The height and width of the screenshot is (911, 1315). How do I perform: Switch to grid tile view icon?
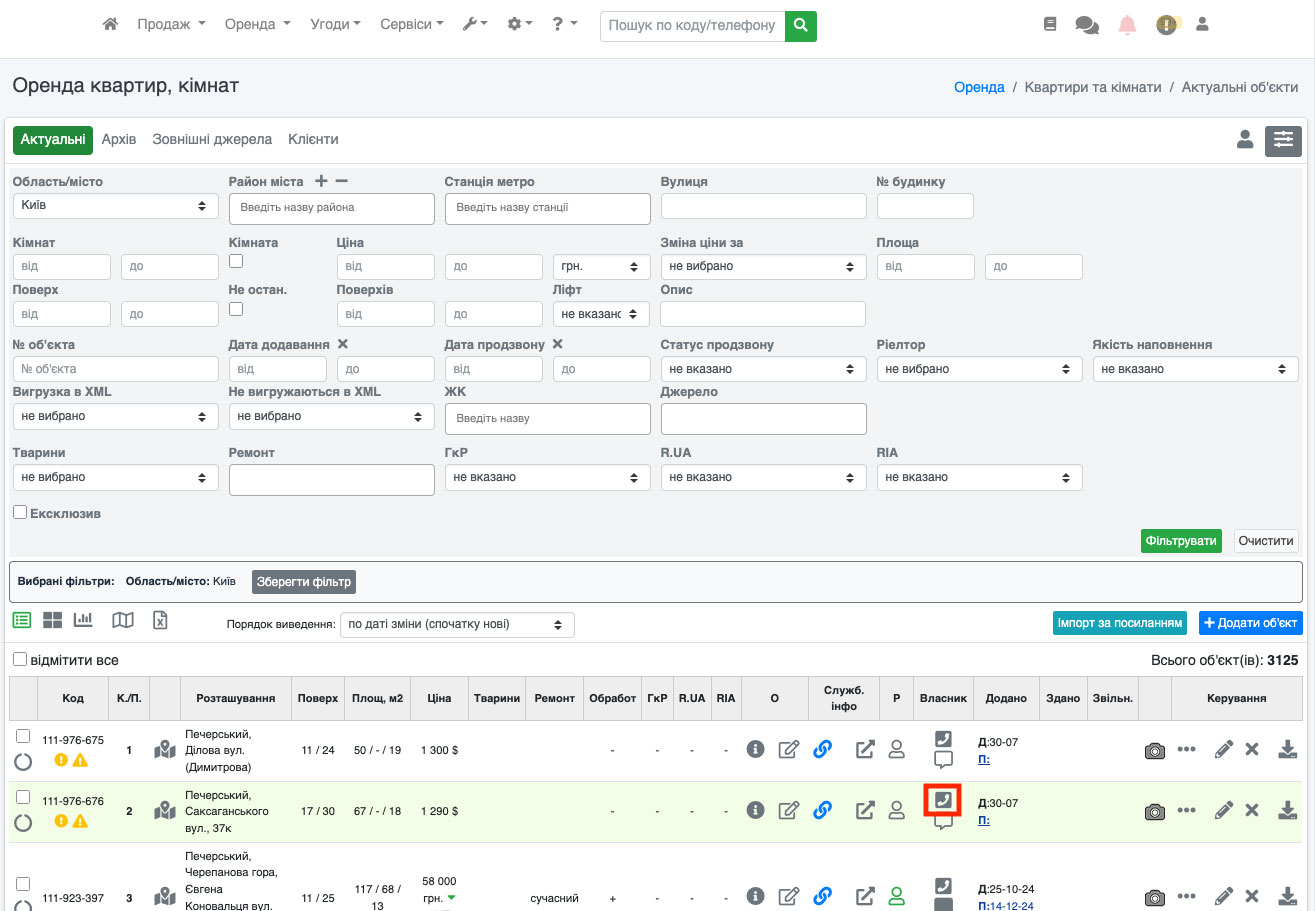pos(52,620)
